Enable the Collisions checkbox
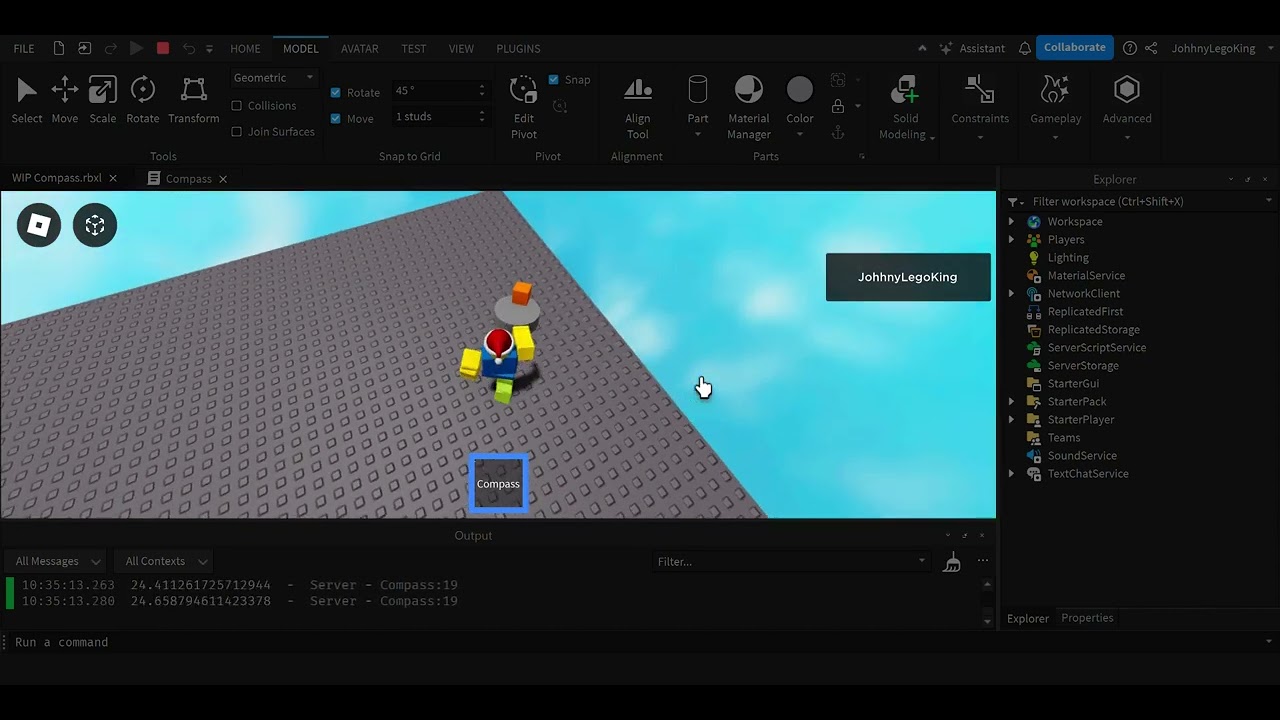 [x=237, y=106]
